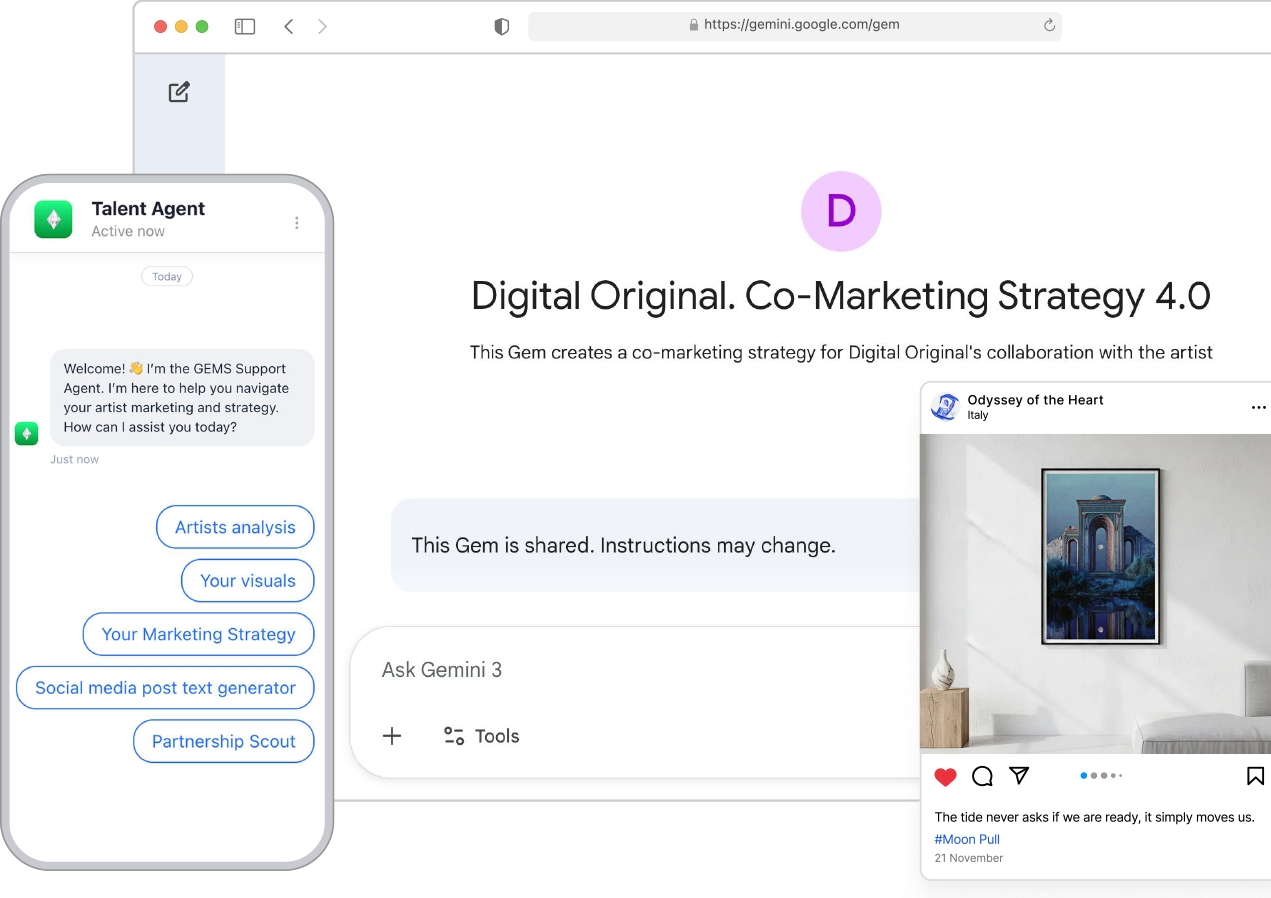Click the new chat compose icon
Viewport: 1271px width, 898px height.
(179, 92)
